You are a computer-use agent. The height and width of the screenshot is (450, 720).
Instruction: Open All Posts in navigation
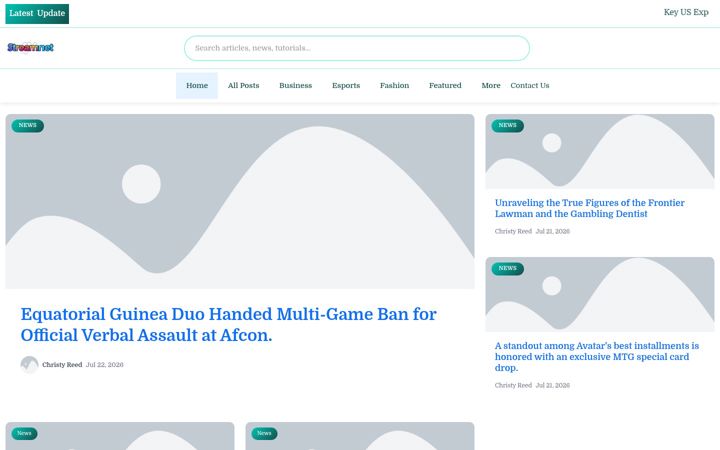click(243, 85)
